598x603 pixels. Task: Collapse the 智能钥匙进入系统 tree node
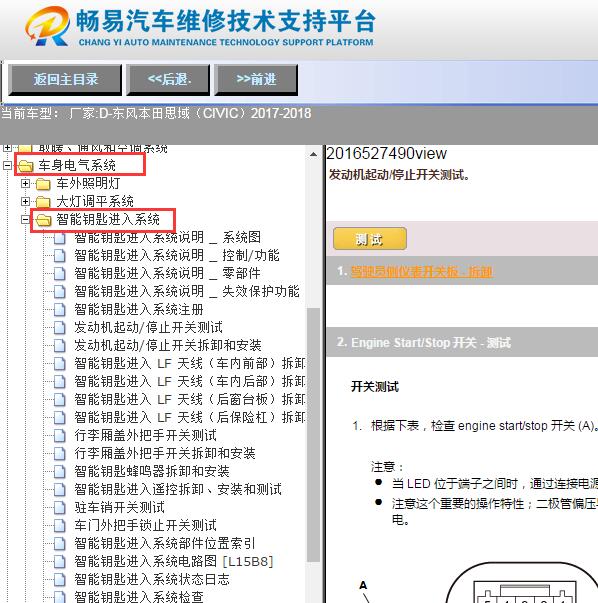pos(25,220)
